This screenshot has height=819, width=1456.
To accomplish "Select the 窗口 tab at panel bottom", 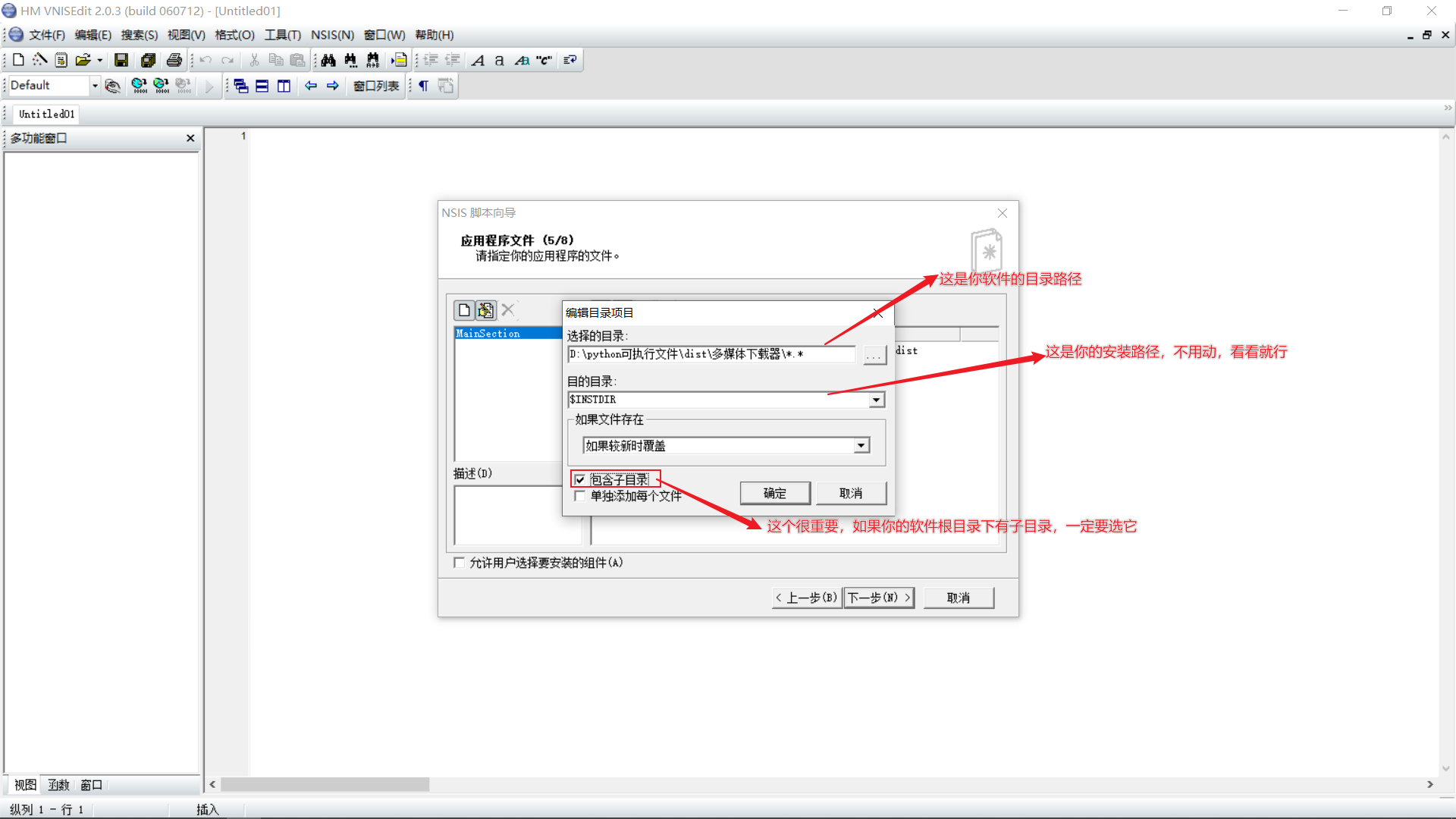I will [x=92, y=785].
